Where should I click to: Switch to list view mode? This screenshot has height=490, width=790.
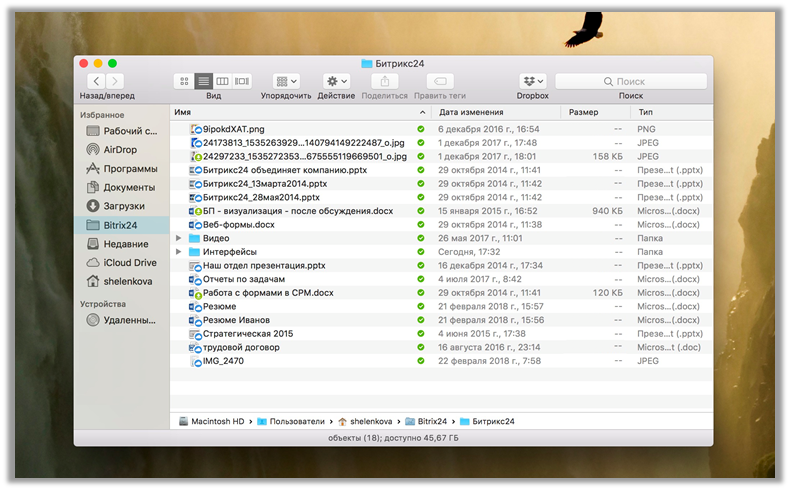204,81
